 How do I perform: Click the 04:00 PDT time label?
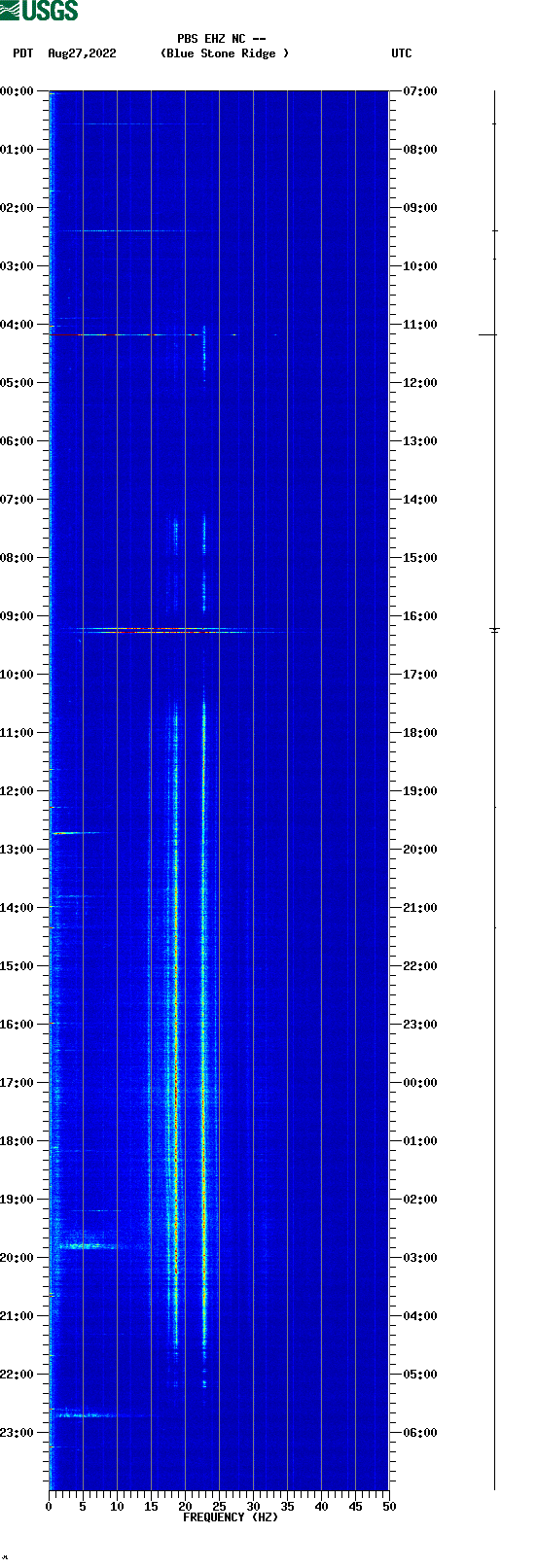pos(17,325)
